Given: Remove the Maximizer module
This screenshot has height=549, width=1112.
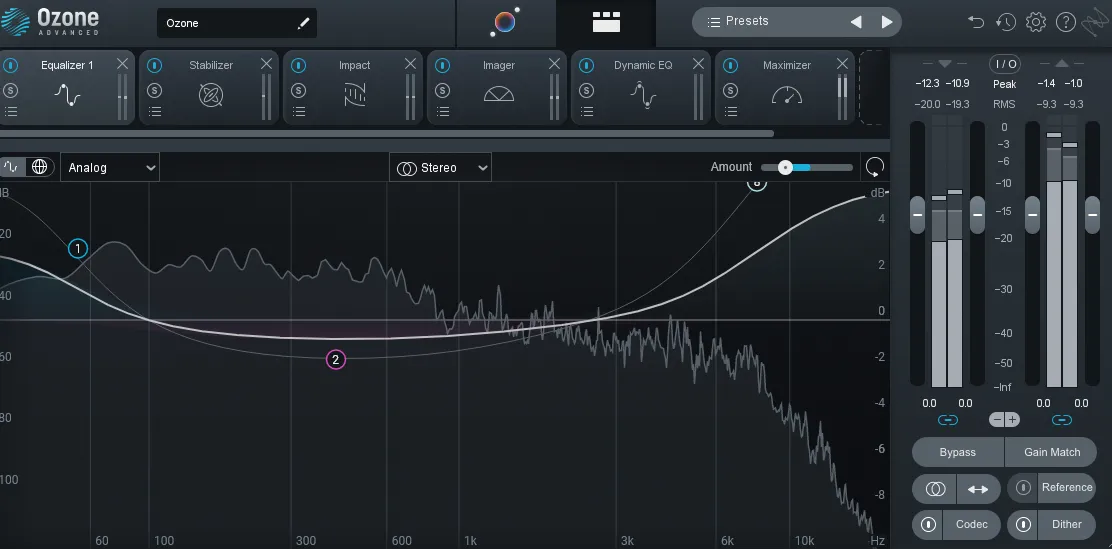Looking at the screenshot, I should (x=842, y=64).
